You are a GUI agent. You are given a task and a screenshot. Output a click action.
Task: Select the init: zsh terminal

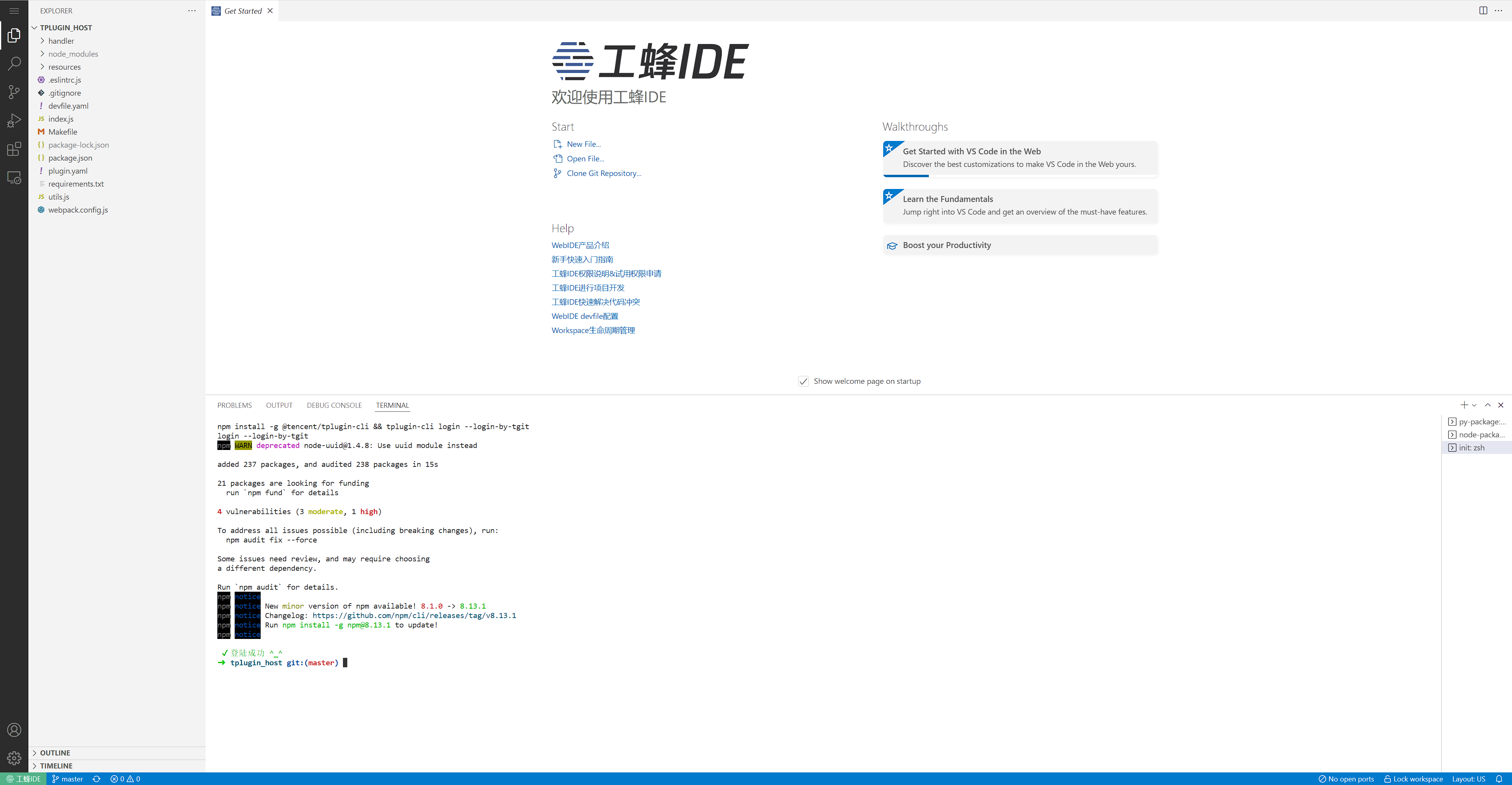(x=1476, y=447)
